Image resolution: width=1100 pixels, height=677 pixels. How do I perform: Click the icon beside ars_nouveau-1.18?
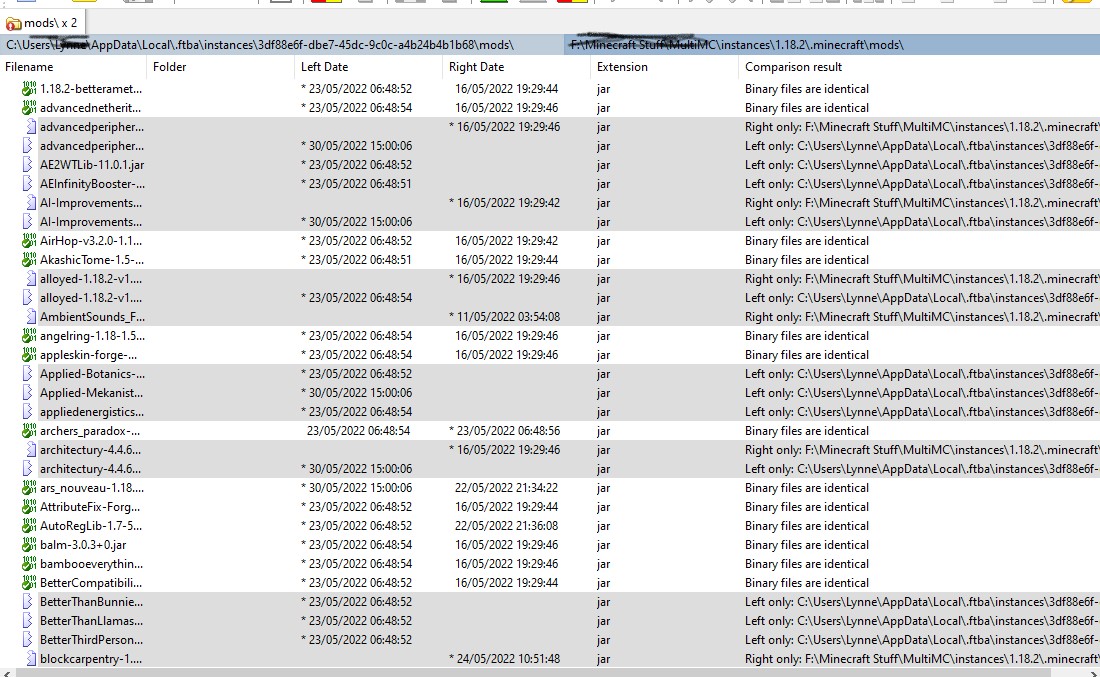pyautogui.click(x=29, y=487)
